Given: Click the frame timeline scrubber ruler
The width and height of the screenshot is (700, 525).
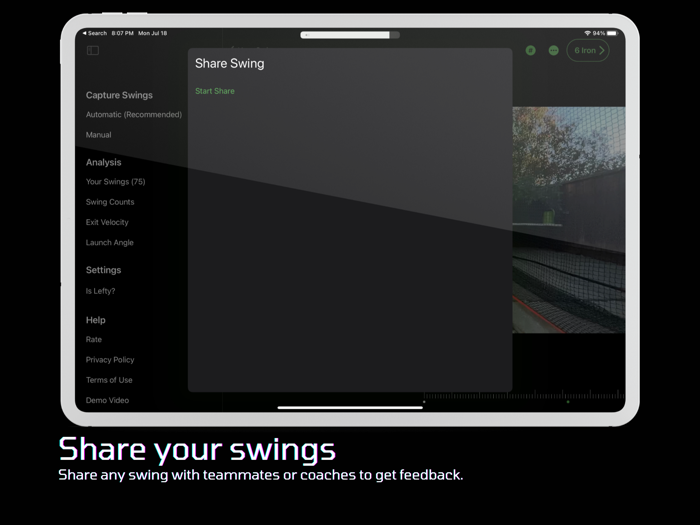Looking at the screenshot, I should (x=524, y=395).
